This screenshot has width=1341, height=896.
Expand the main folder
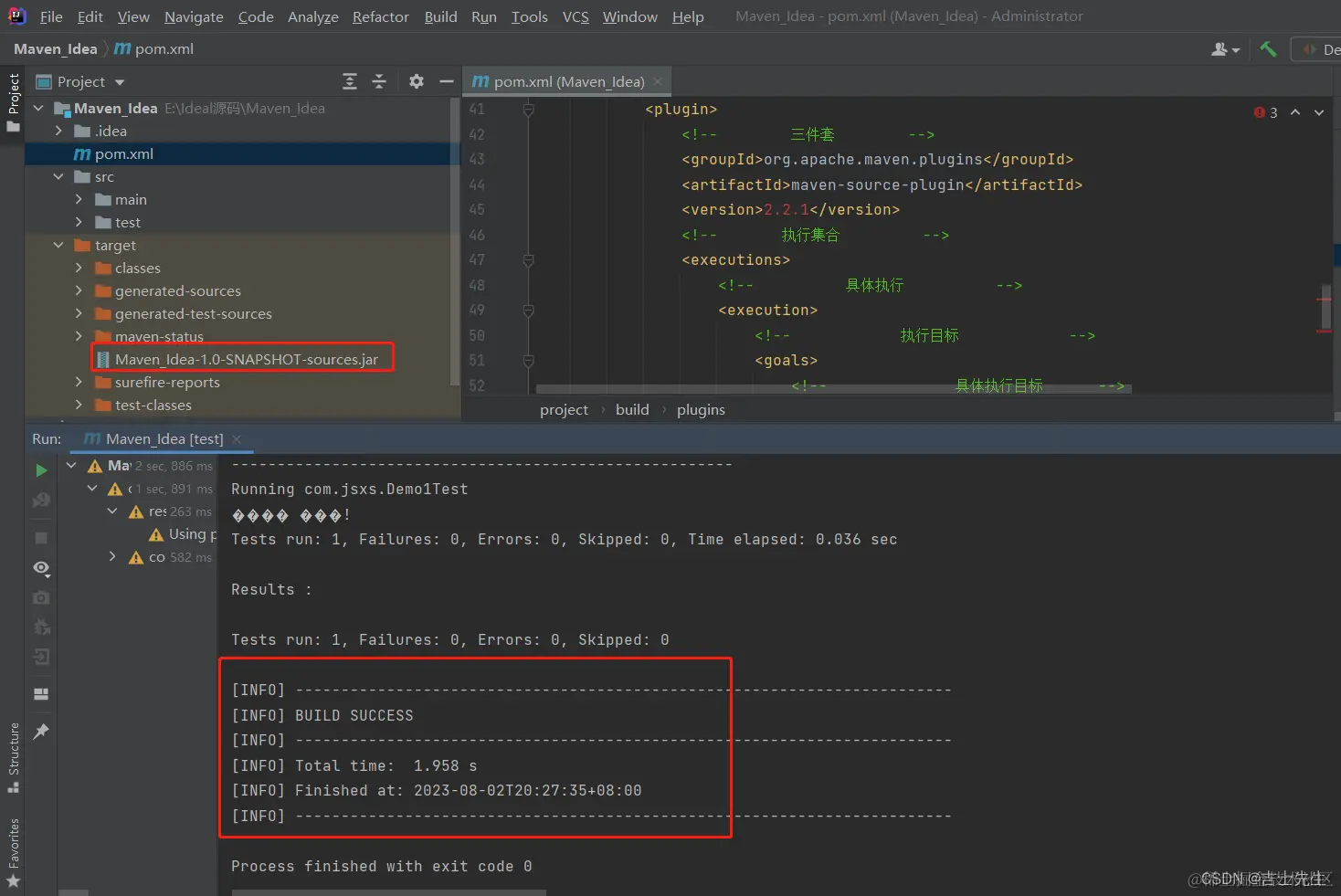tap(79, 199)
